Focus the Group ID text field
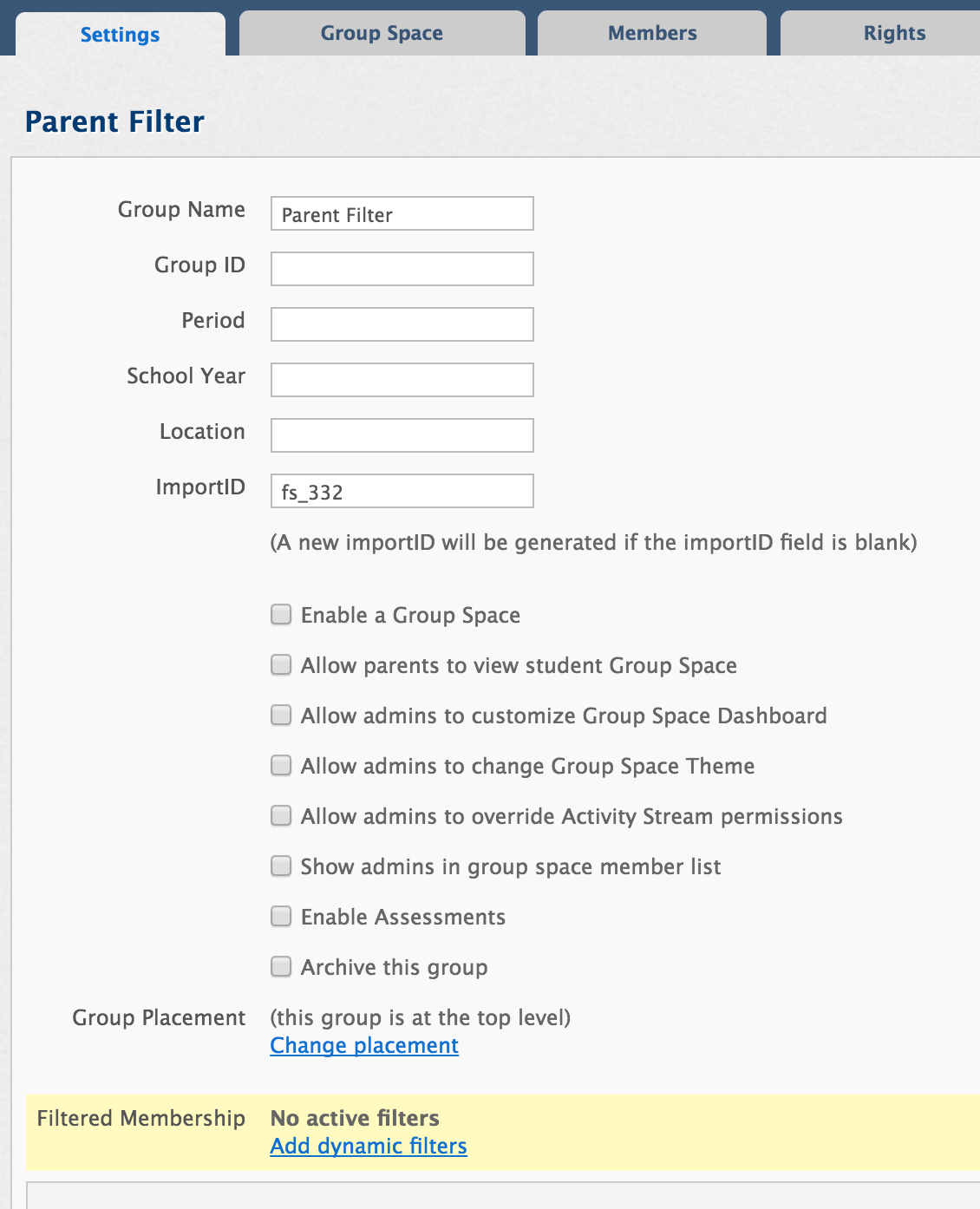 [402, 269]
